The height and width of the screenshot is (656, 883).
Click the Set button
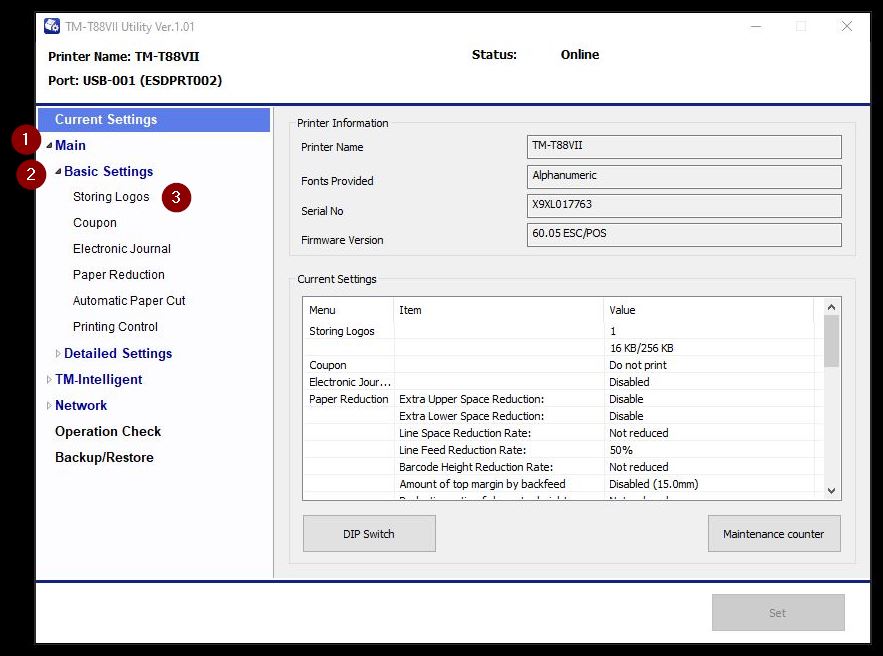click(x=778, y=613)
